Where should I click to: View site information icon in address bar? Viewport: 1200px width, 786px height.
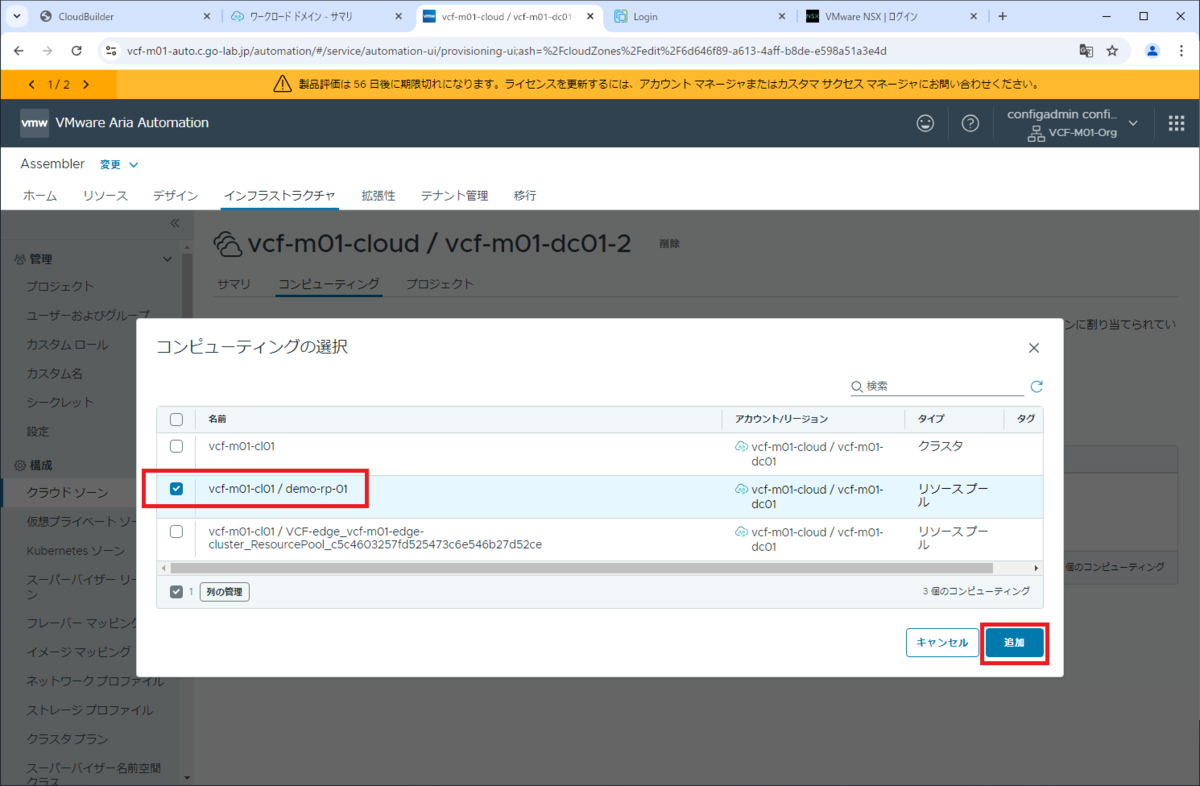click(x=110, y=51)
